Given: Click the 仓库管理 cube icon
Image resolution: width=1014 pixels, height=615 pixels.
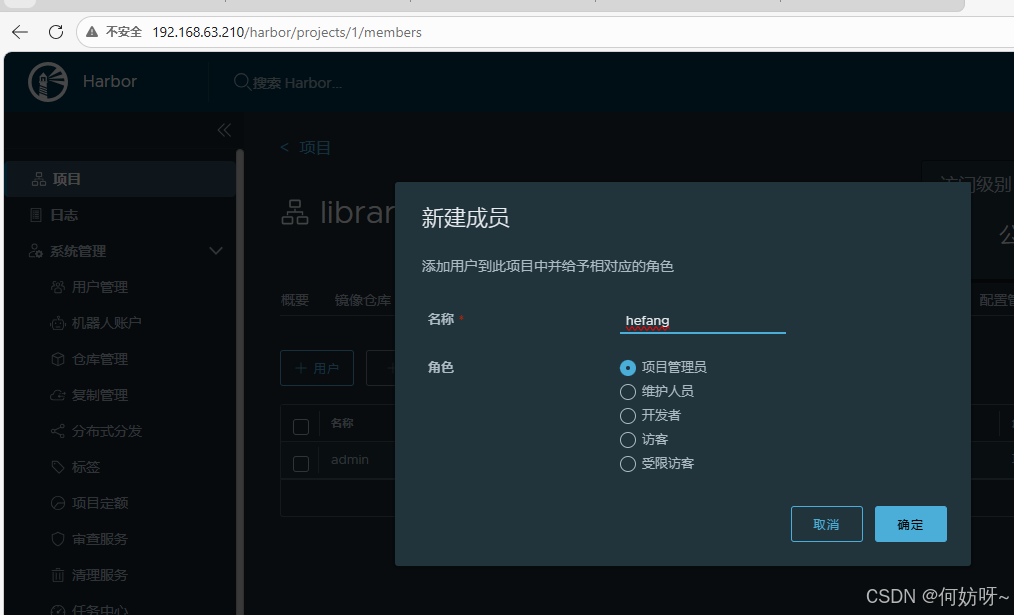Looking at the screenshot, I should click(x=58, y=359).
